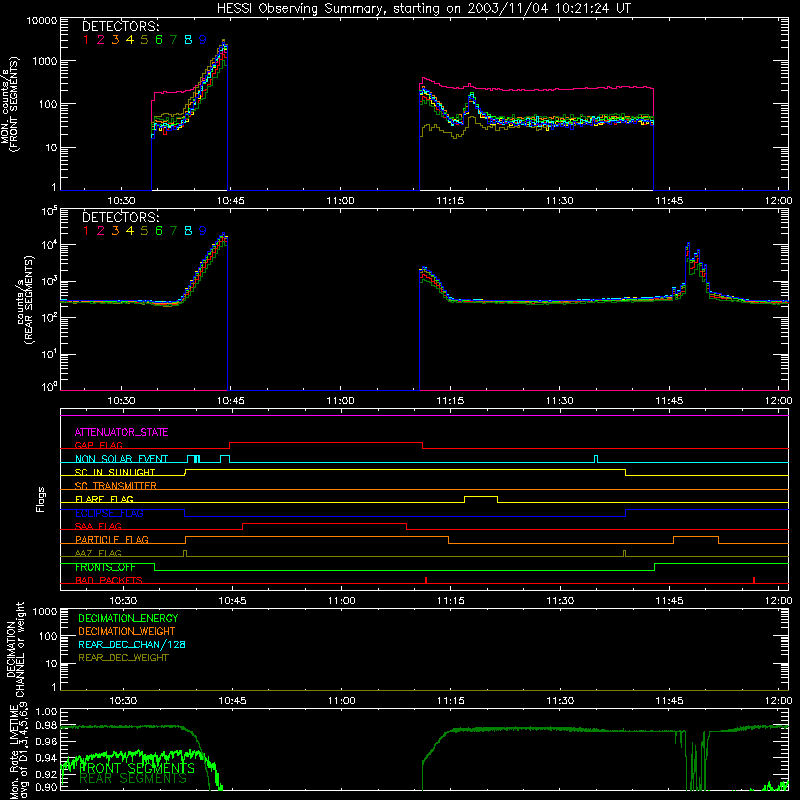The width and height of the screenshot is (800, 800).
Task: Click green detector 6 in rear segments legend
Action: tap(159, 231)
